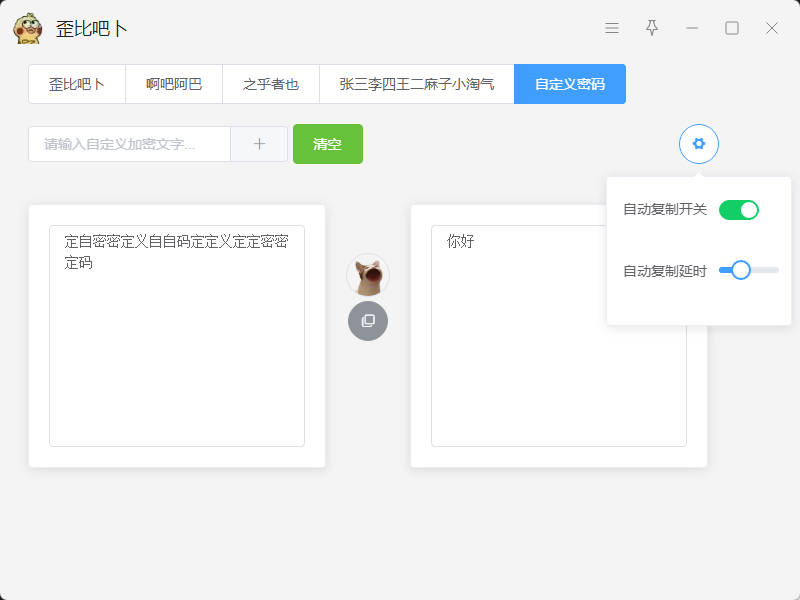Click the 自动复制延时 slider handle
The height and width of the screenshot is (600, 800).
point(741,270)
